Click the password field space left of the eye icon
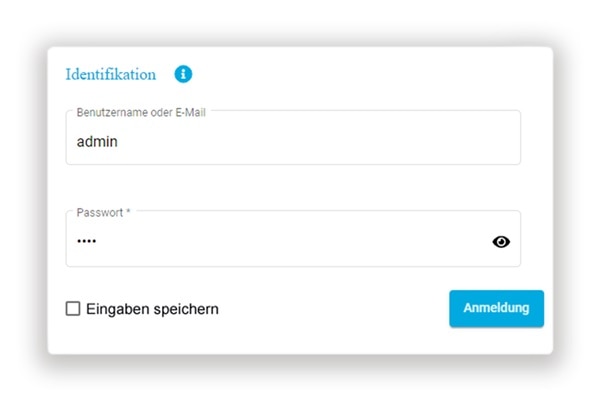Viewport: 600px width, 400px height. click(440, 241)
